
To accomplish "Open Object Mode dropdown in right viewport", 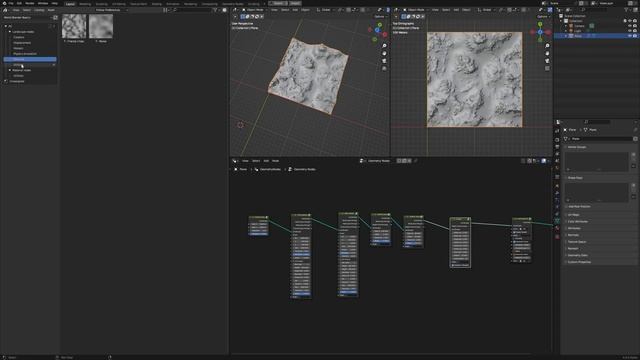I will 415,10.
